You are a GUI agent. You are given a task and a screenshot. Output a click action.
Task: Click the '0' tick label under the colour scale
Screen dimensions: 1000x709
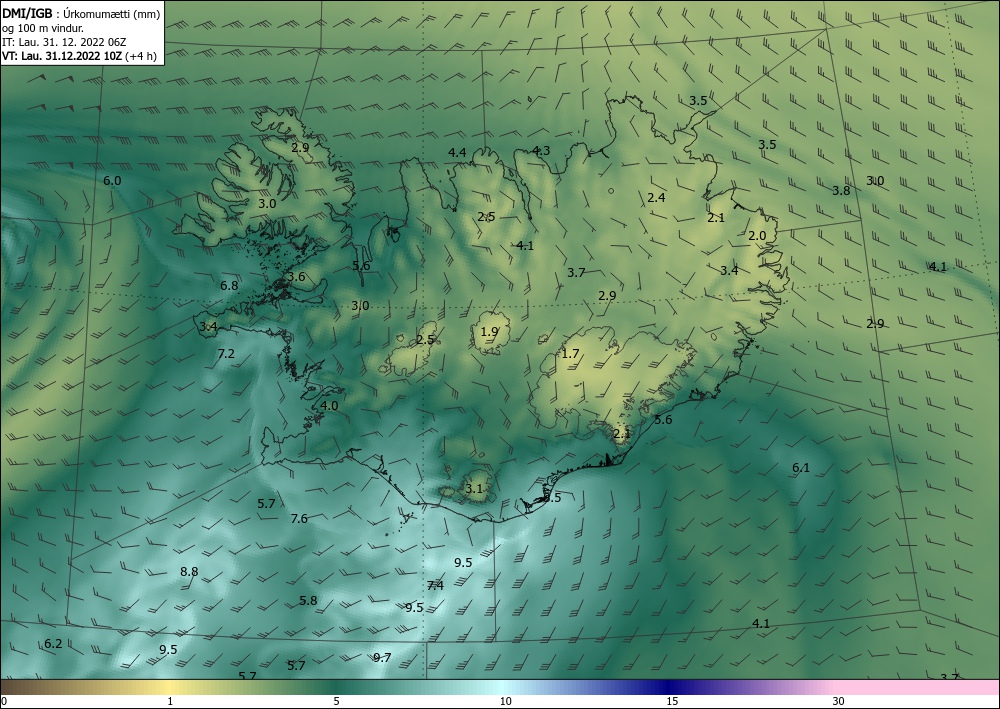point(4,702)
